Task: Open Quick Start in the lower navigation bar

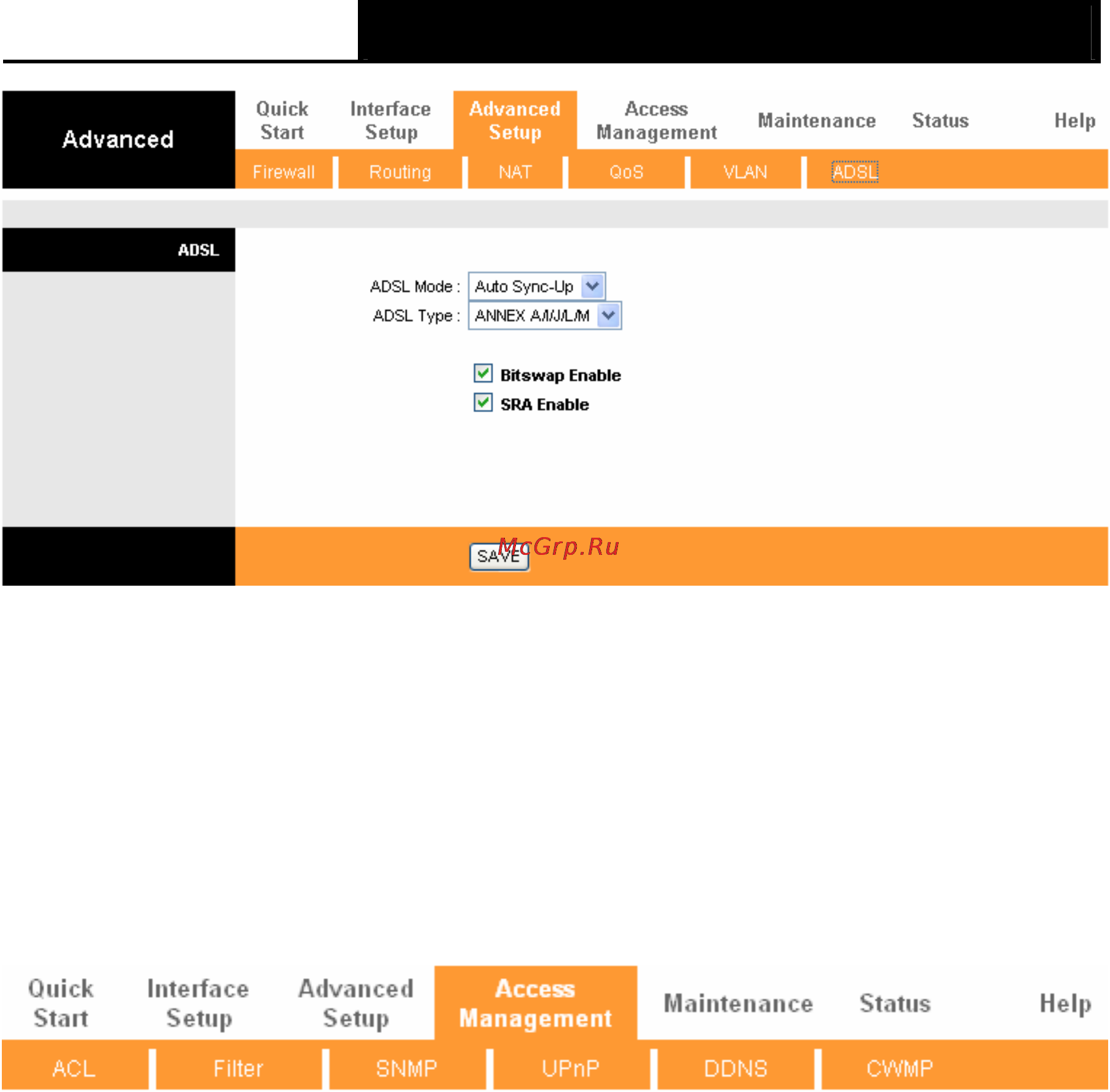Action: [x=61, y=1003]
